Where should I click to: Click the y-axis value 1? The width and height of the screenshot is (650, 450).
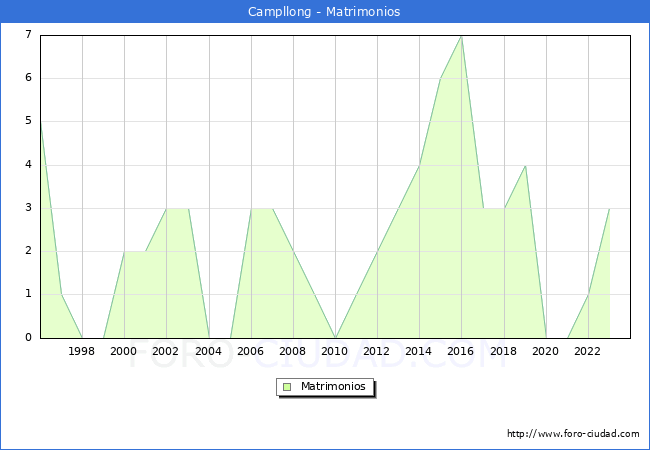click(x=28, y=294)
